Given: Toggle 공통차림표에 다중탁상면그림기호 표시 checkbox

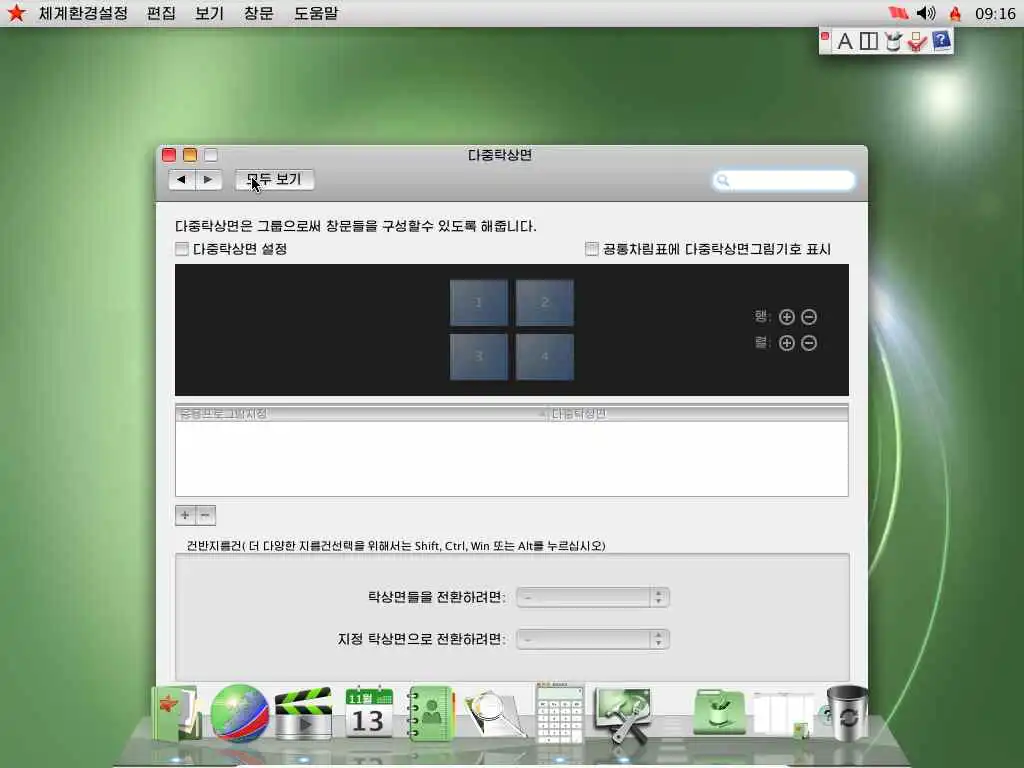Looking at the screenshot, I should pos(592,249).
